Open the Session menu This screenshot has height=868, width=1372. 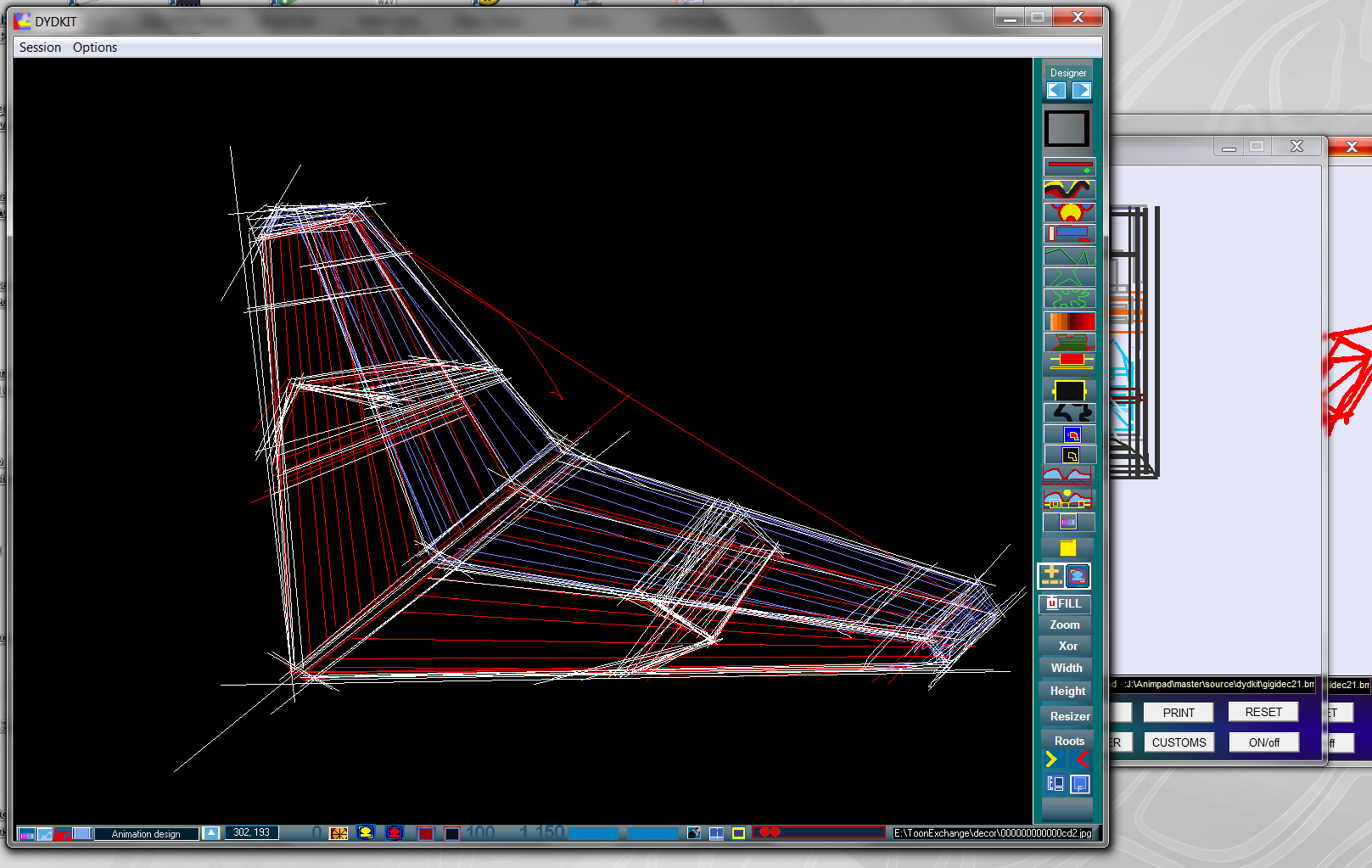[40, 48]
